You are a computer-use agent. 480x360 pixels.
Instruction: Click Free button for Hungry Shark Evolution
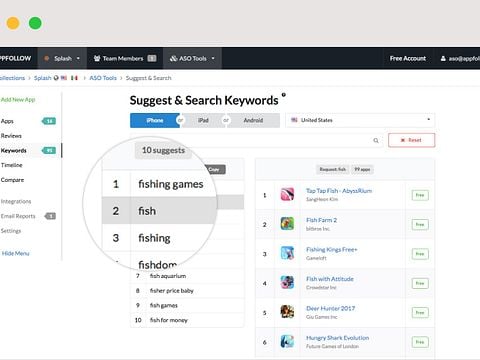pos(420,342)
